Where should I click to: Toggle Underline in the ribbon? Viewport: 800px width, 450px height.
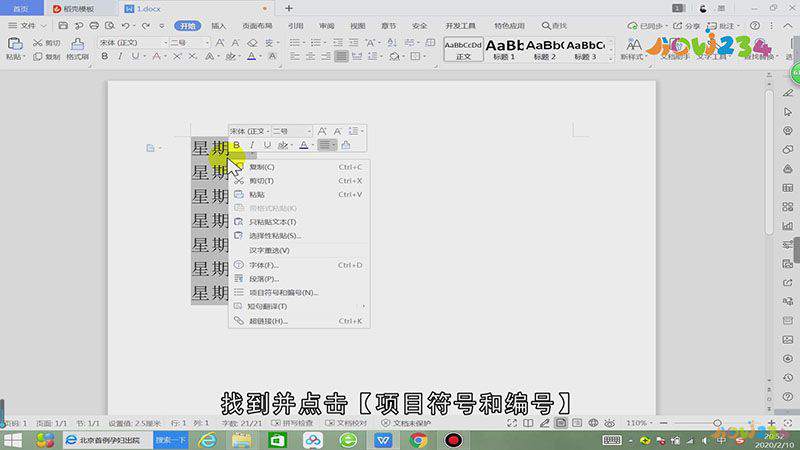135,57
